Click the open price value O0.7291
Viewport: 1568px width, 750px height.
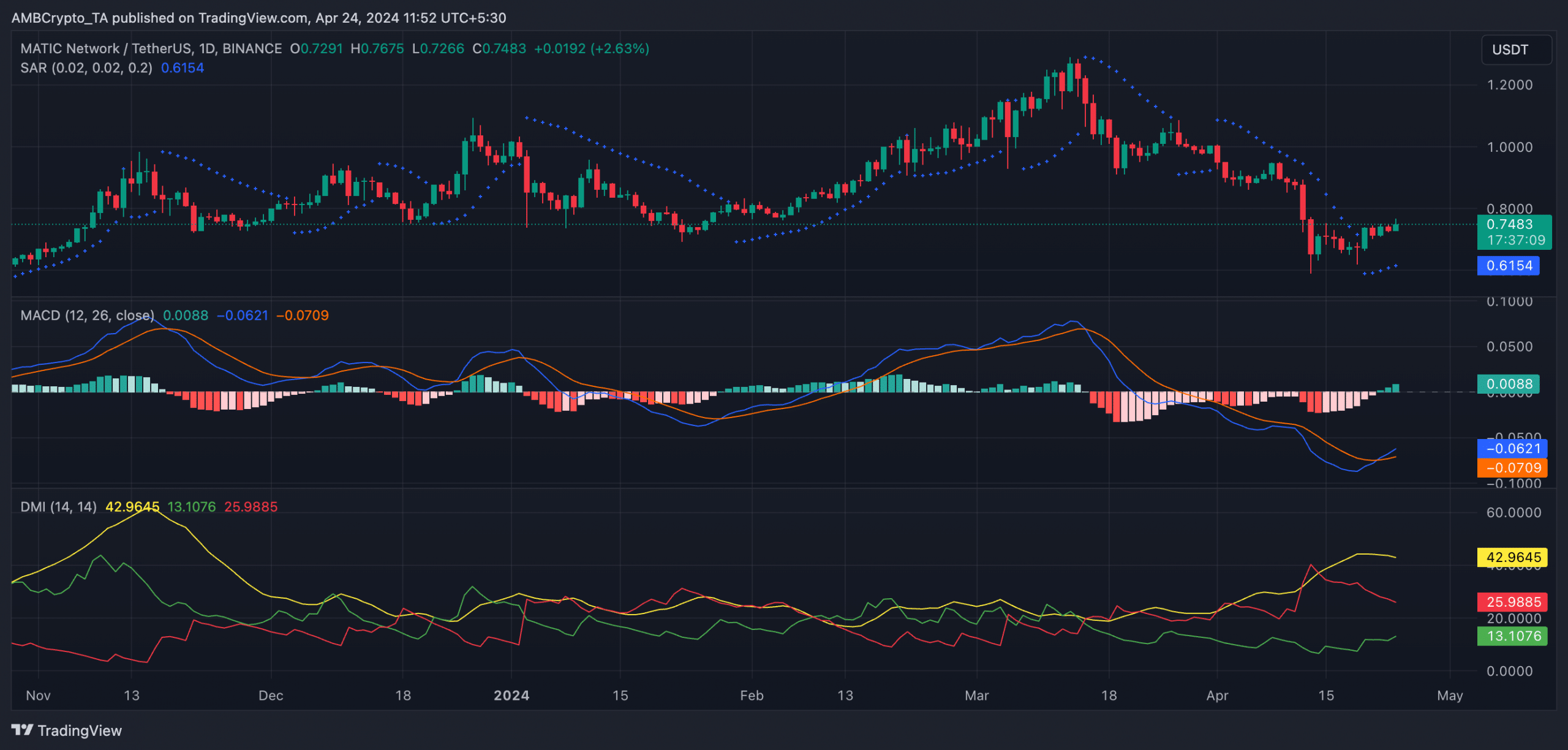316,48
